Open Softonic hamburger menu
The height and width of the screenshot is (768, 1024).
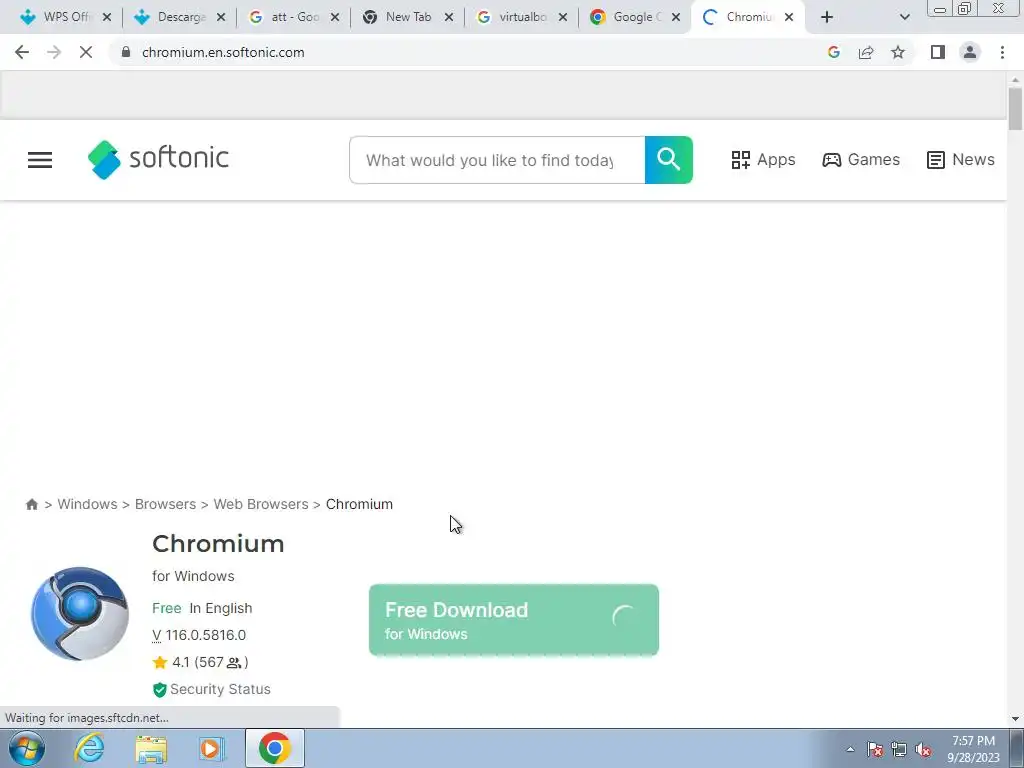click(40, 160)
